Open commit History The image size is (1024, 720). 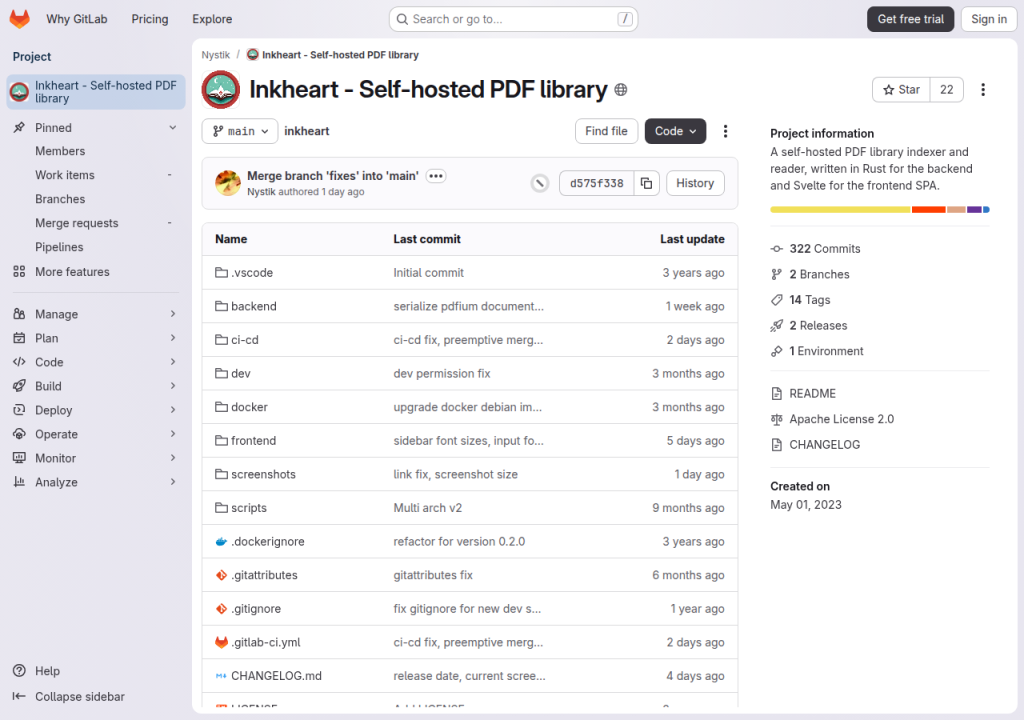point(695,184)
